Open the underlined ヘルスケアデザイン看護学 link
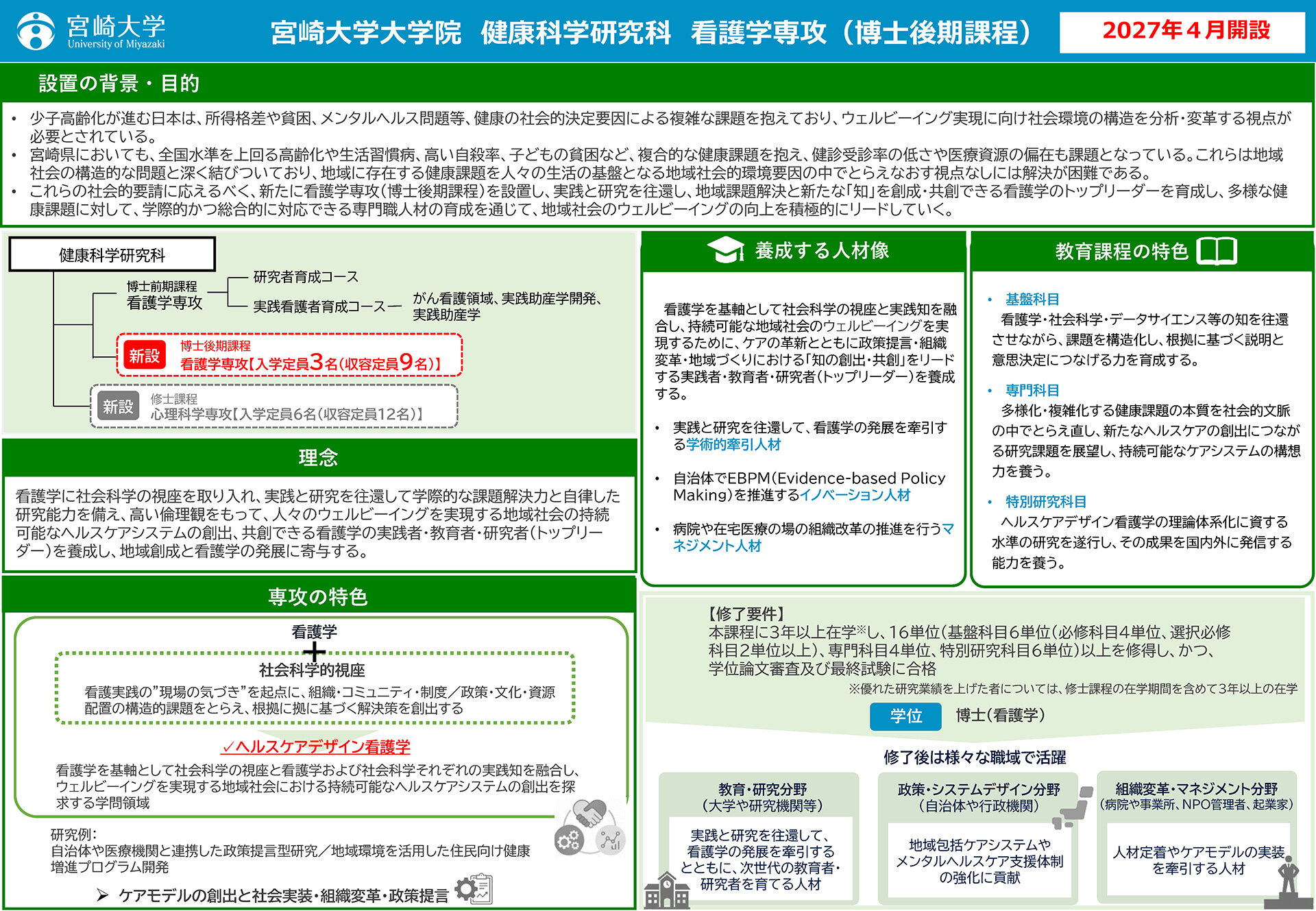Image resolution: width=1316 pixels, height=911 pixels. (316, 746)
